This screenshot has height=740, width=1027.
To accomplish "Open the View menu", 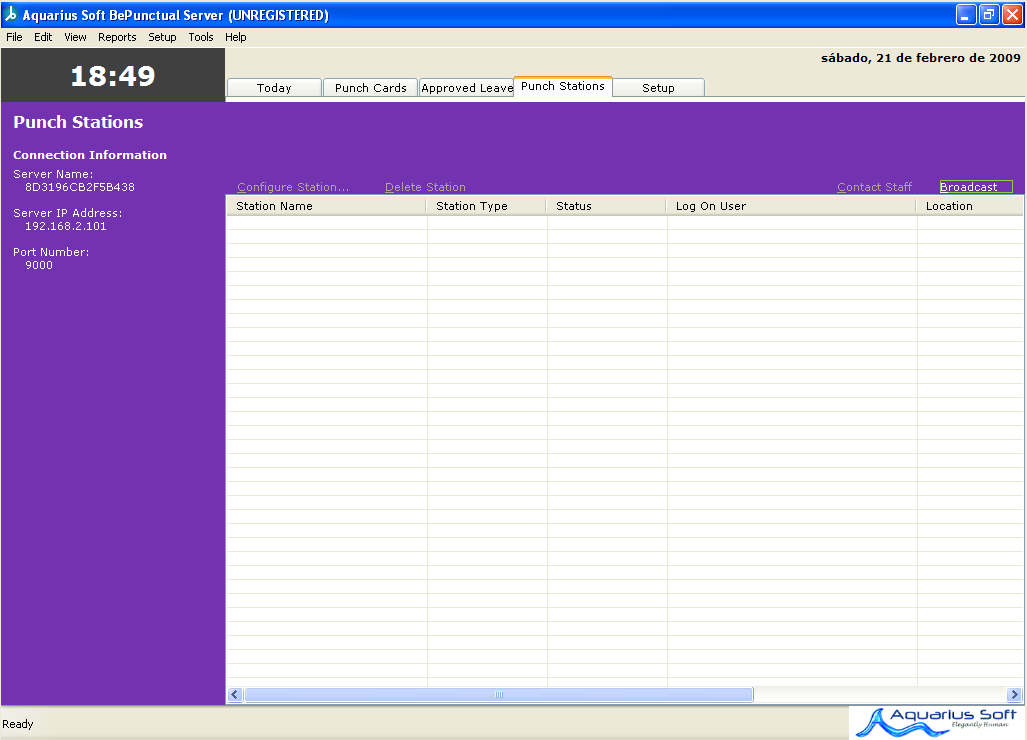I will point(75,37).
